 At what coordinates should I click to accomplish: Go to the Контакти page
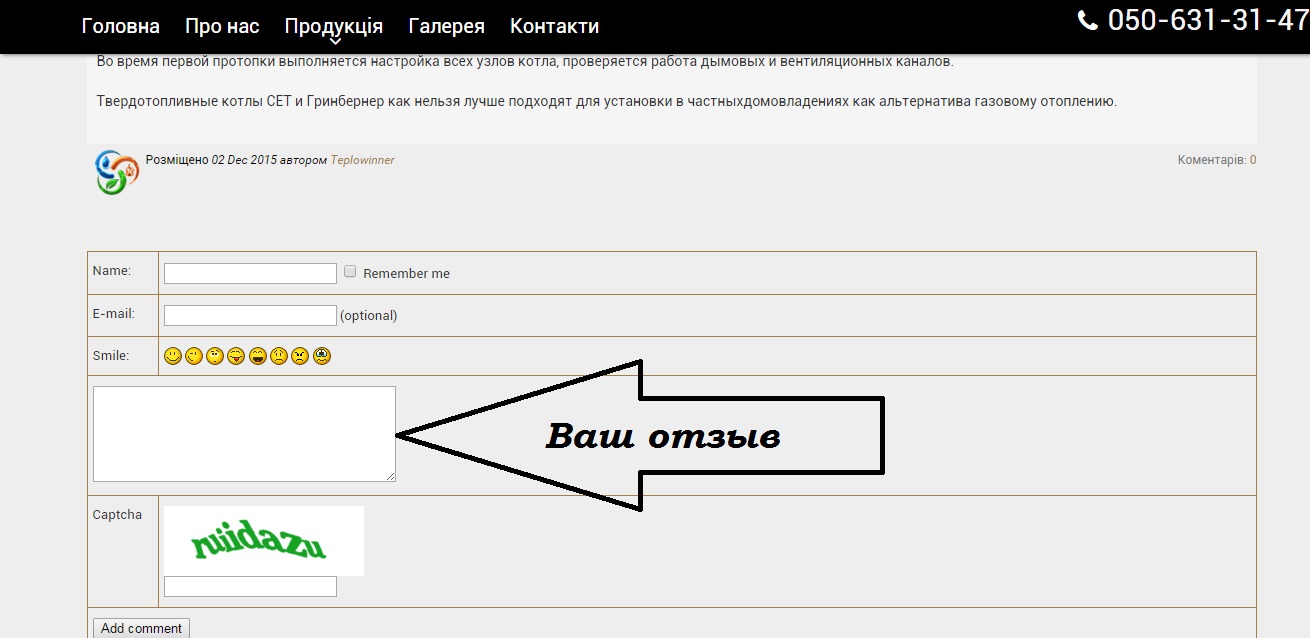[554, 26]
